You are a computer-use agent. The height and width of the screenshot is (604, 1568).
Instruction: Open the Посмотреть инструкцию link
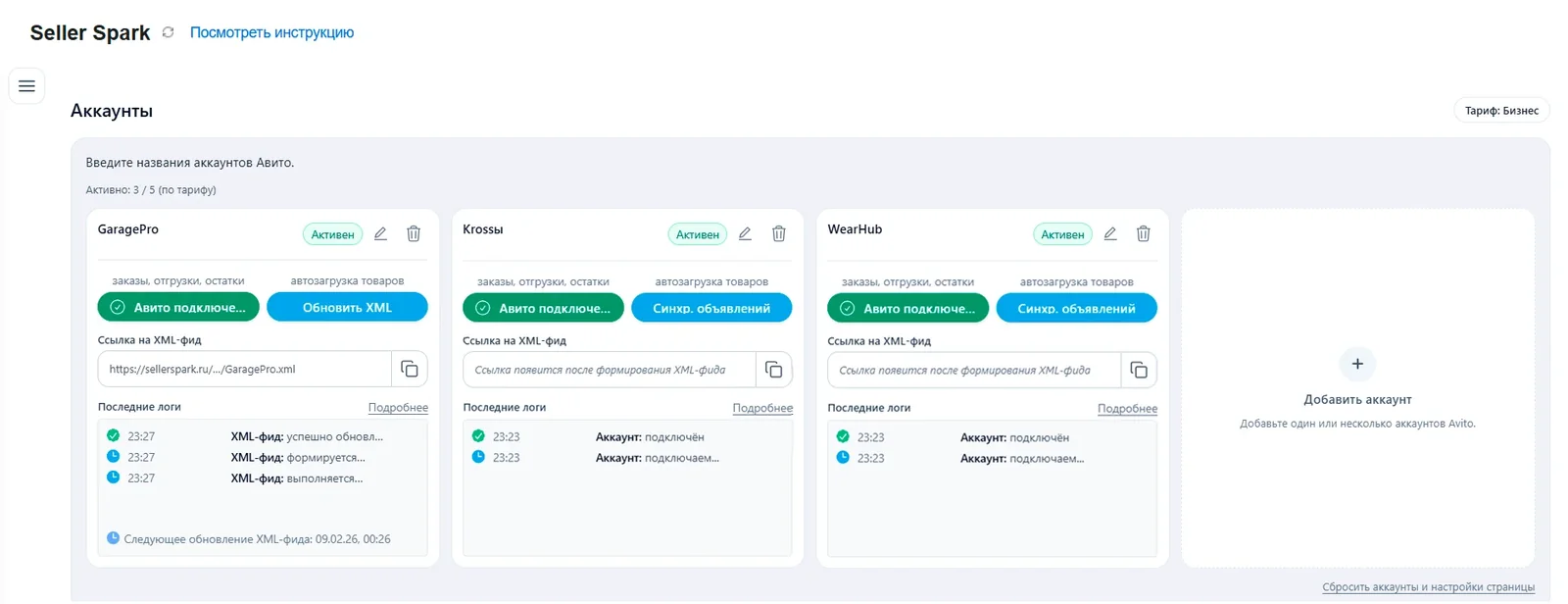(x=271, y=32)
